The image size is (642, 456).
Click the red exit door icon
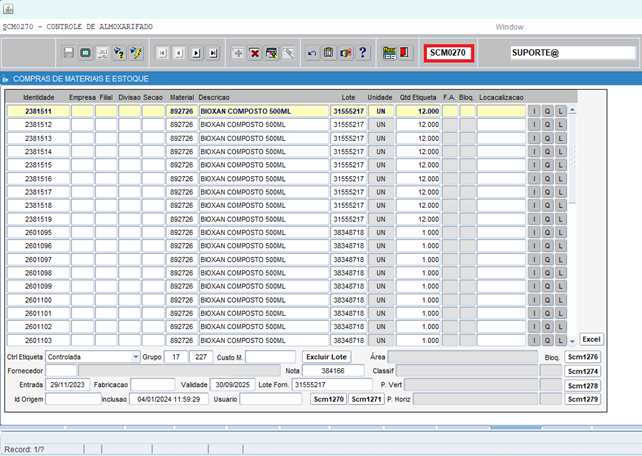click(405, 53)
